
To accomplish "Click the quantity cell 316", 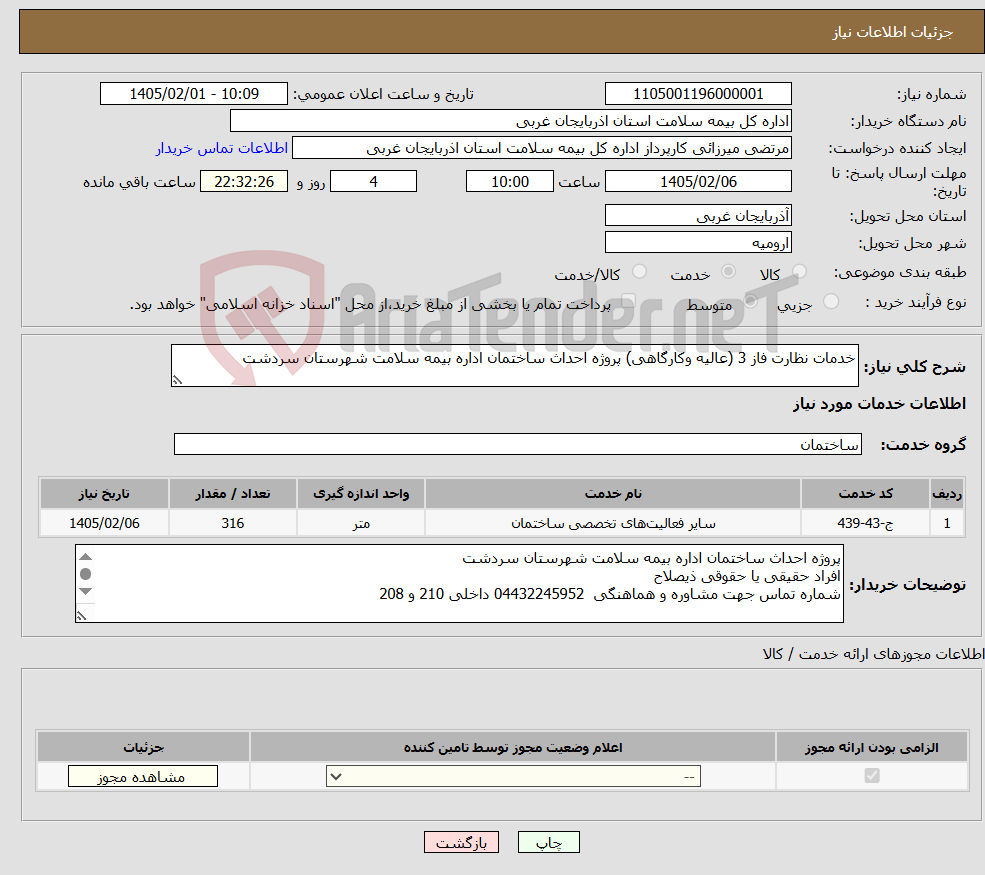I will click(x=232, y=523).
